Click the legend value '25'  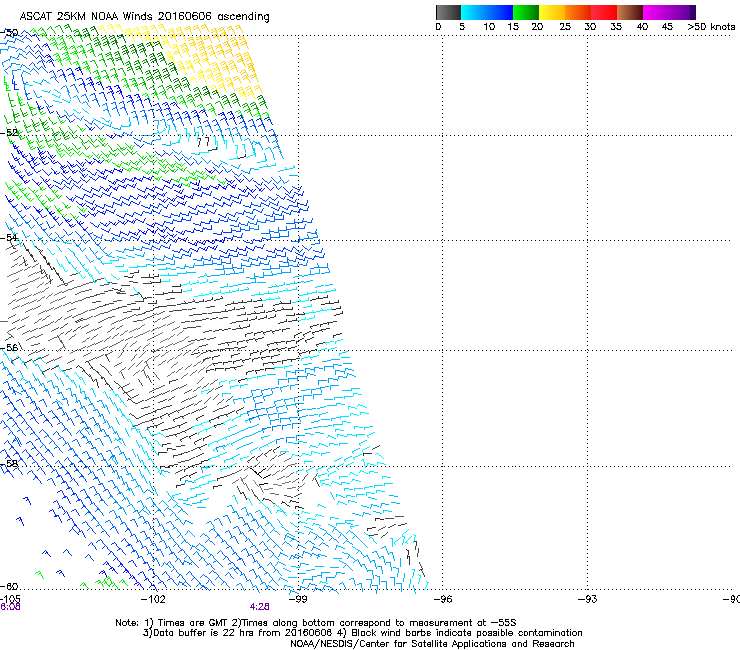pyautogui.click(x=565, y=27)
